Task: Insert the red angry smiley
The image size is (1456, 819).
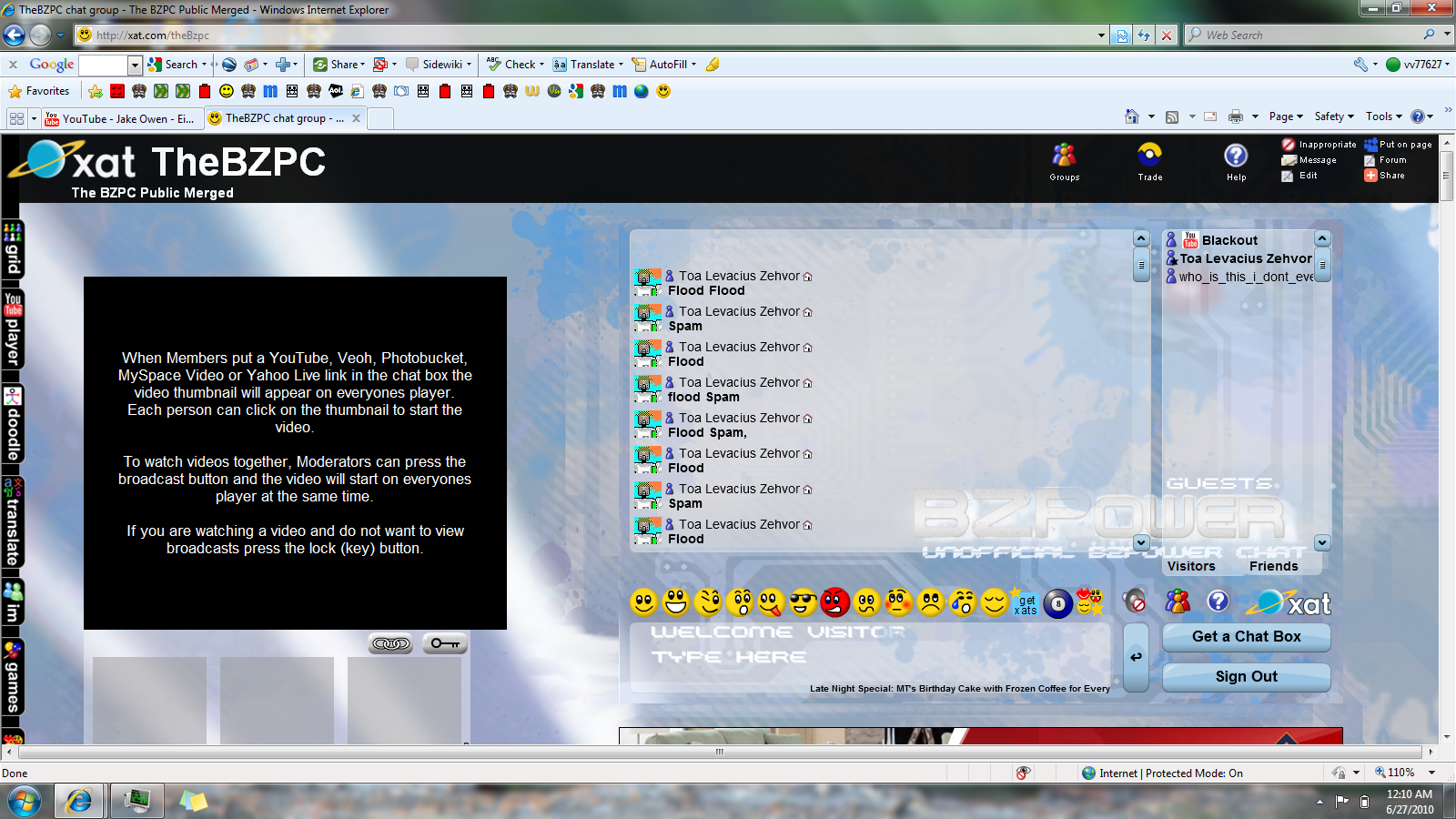Action: click(834, 602)
